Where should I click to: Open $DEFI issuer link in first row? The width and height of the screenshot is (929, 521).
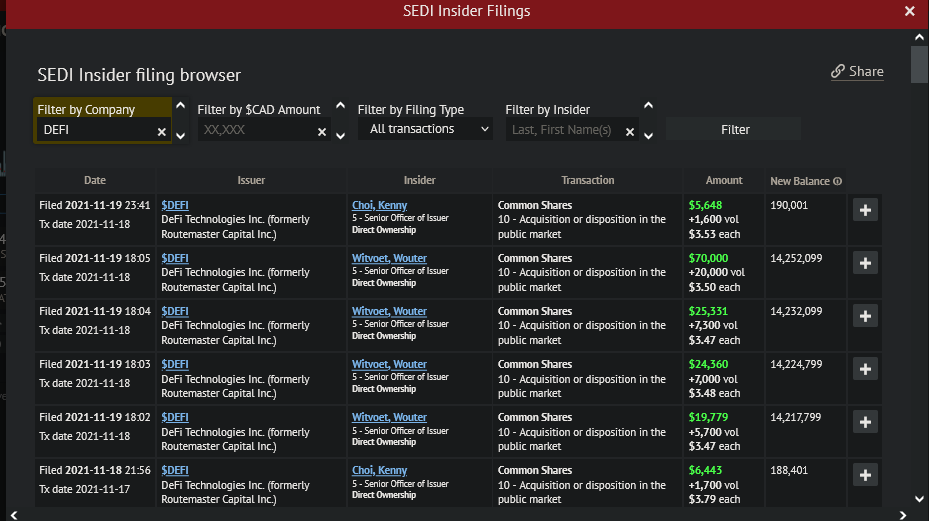[175, 205]
